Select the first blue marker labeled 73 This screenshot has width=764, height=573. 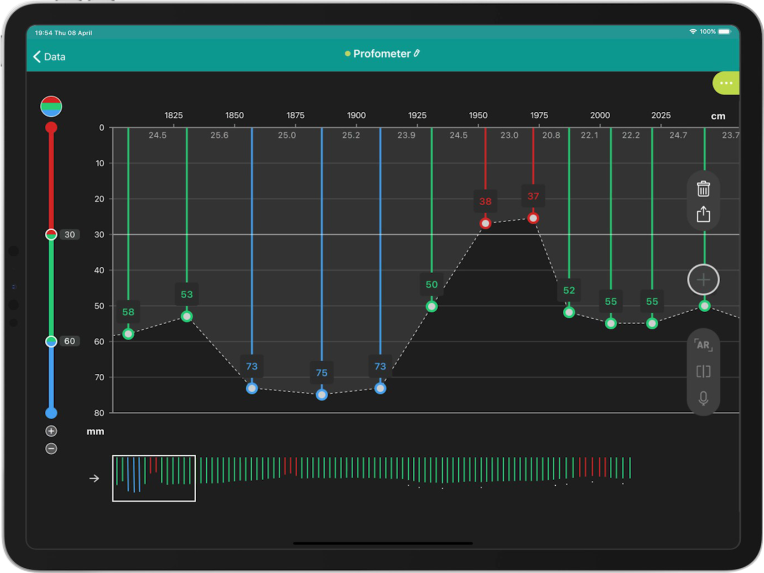[251, 388]
